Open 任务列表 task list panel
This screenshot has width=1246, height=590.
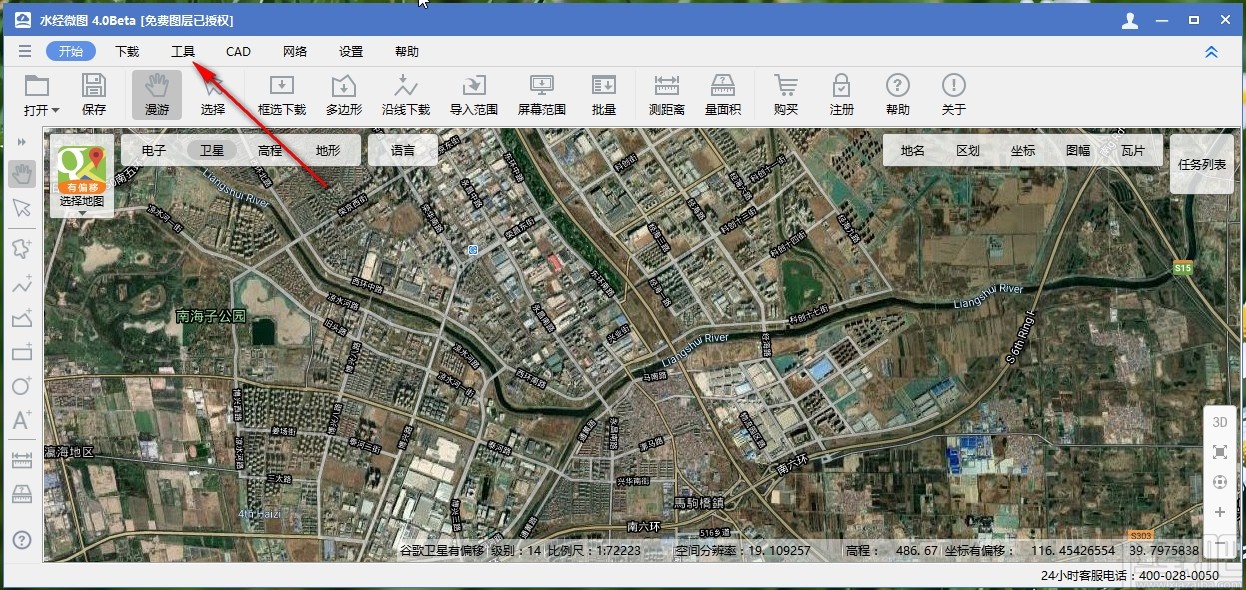pyautogui.click(x=1202, y=164)
